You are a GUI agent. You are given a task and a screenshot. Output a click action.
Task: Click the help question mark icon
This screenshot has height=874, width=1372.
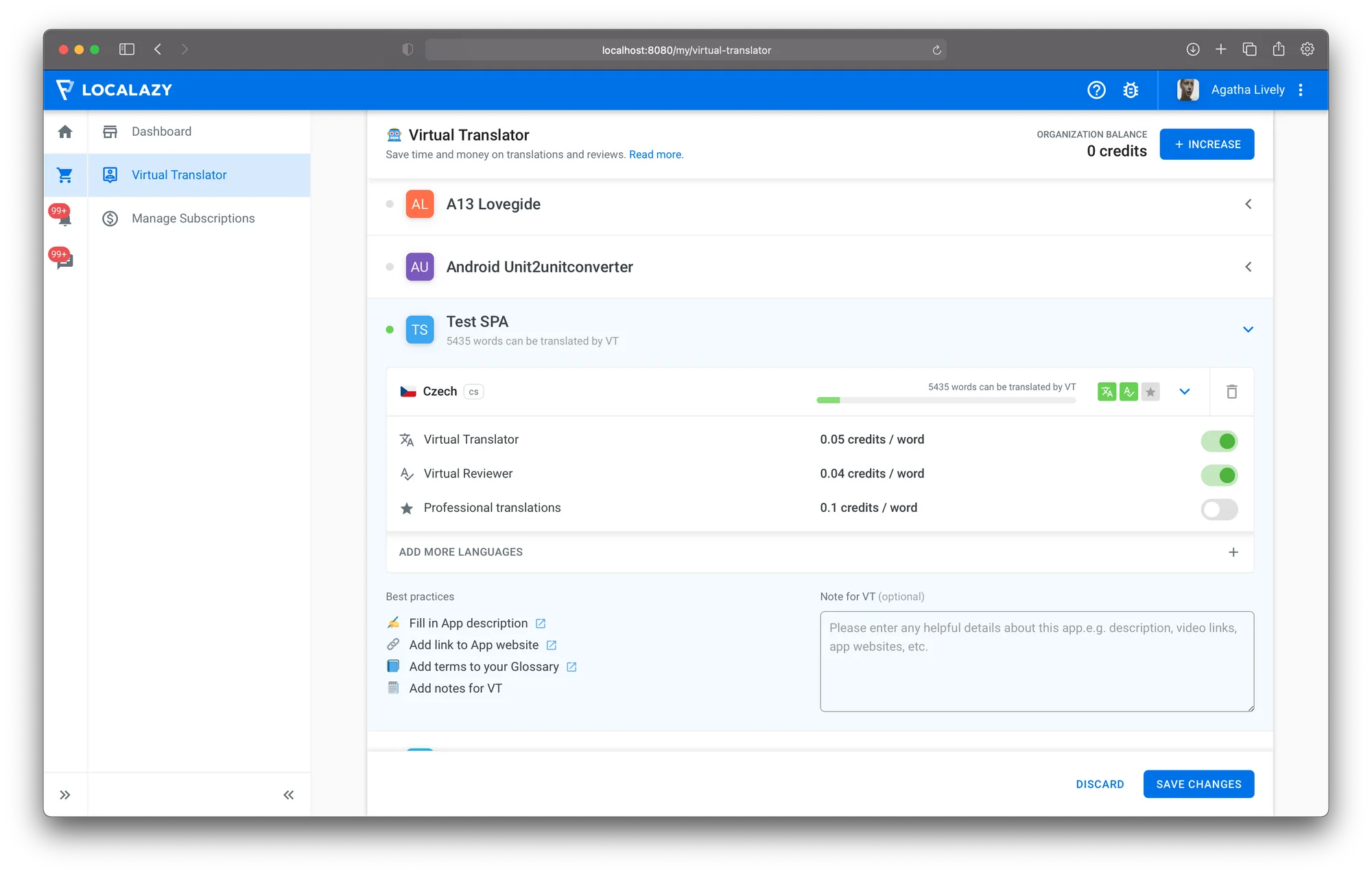click(x=1096, y=90)
